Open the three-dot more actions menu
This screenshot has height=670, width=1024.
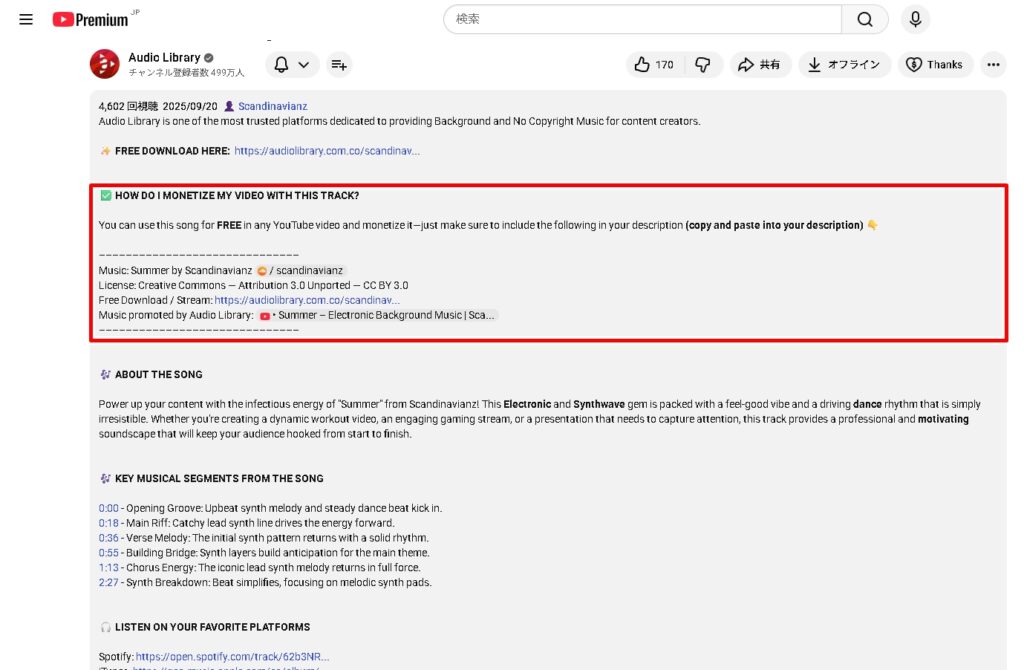click(x=993, y=65)
